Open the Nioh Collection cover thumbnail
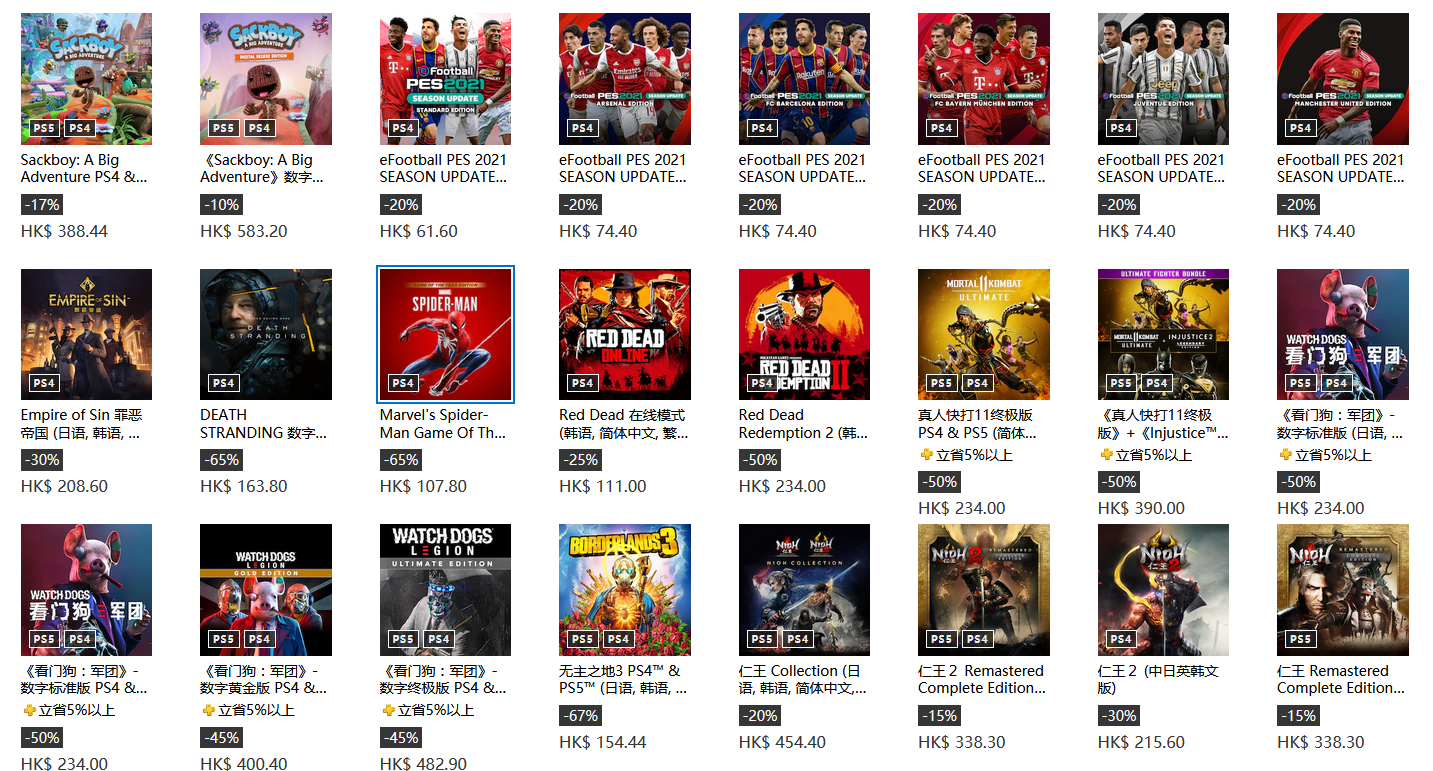Viewport: 1433px width, 771px height. point(804,590)
